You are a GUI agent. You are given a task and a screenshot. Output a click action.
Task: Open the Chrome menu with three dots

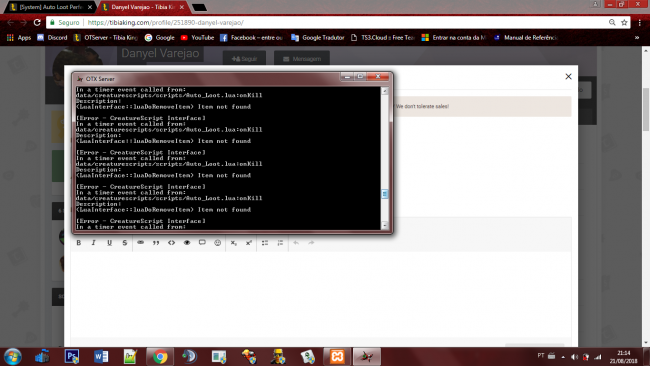[x=640, y=22]
